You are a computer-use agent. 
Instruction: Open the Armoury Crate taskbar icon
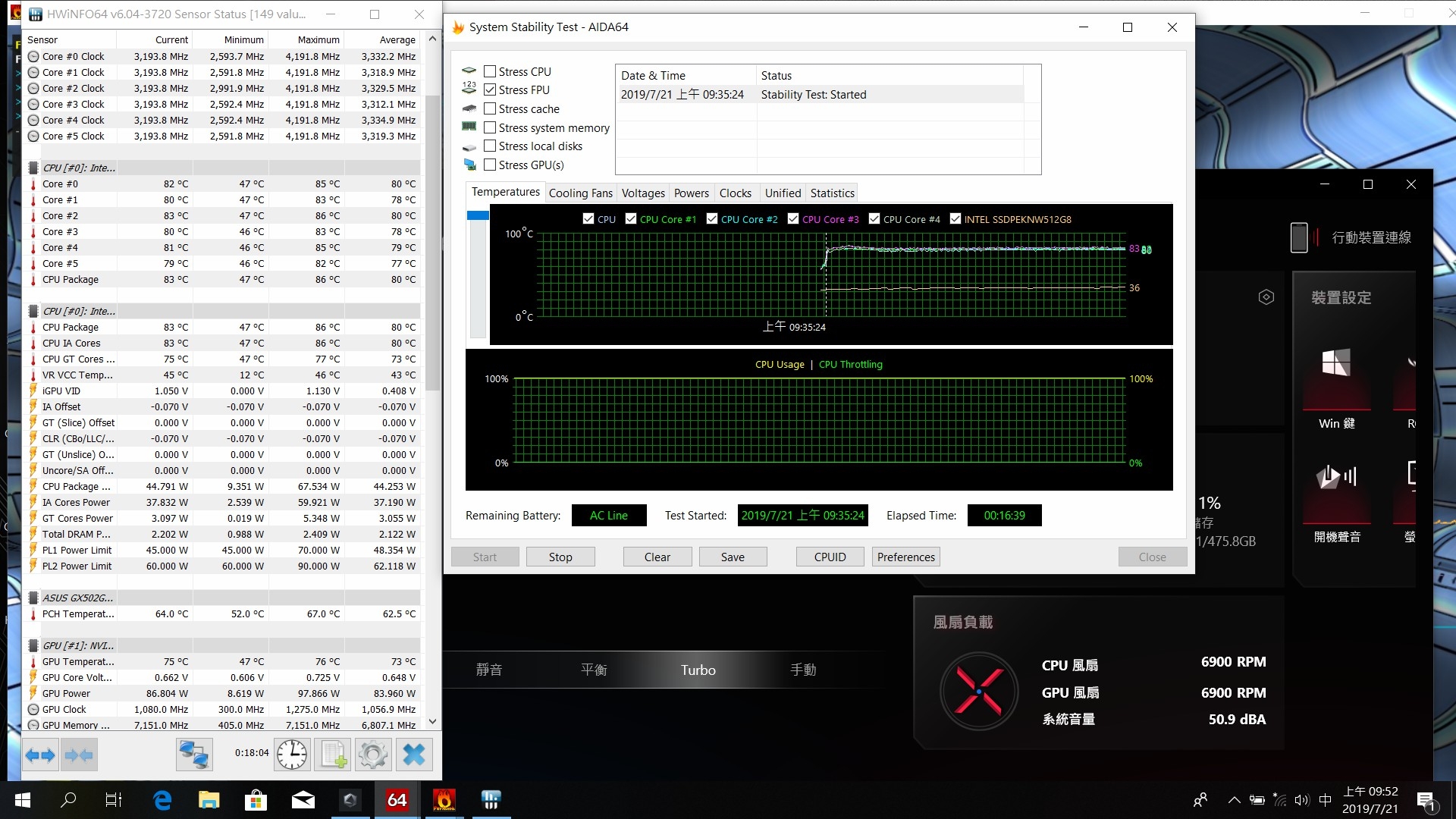(350, 800)
